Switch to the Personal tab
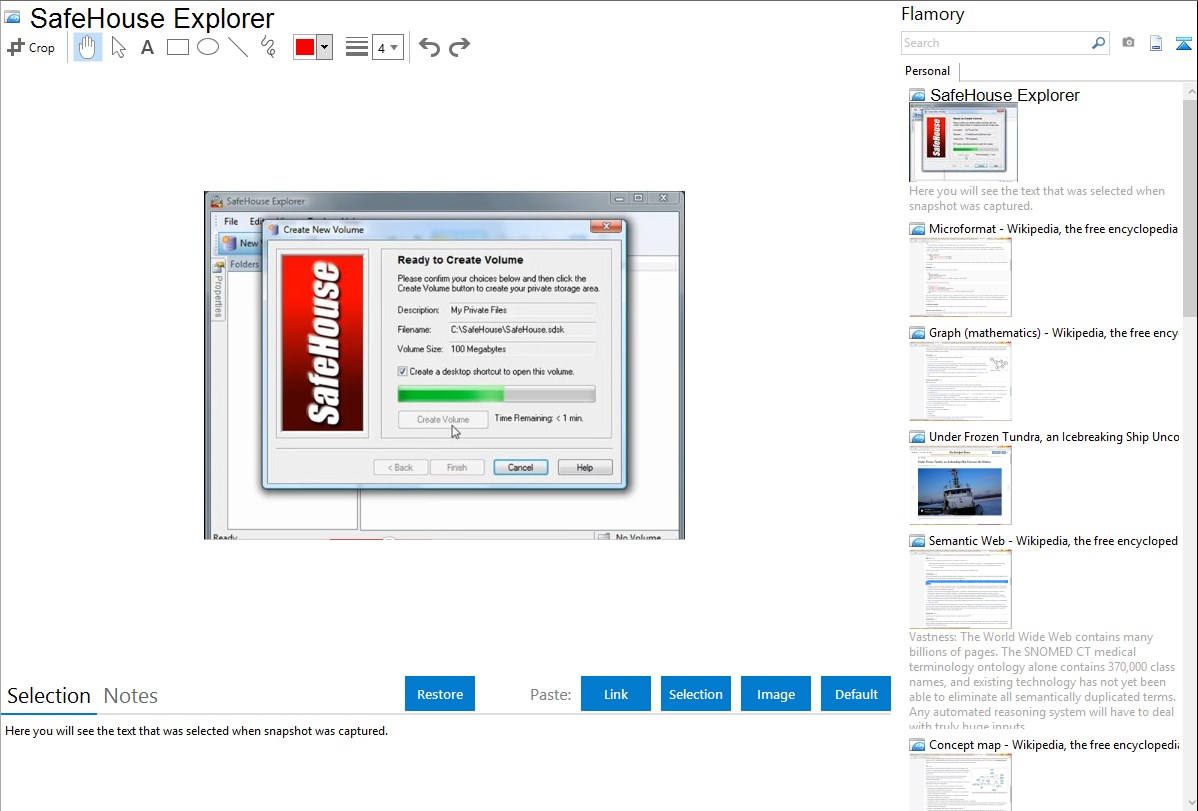Image resolution: width=1198 pixels, height=811 pixels. [x=928, y=71]
